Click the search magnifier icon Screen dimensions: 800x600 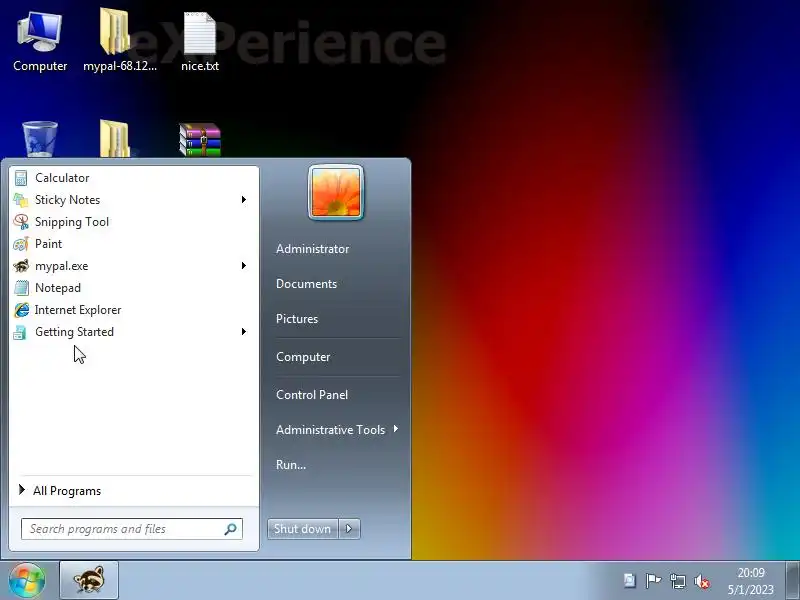tap(230, 529)
